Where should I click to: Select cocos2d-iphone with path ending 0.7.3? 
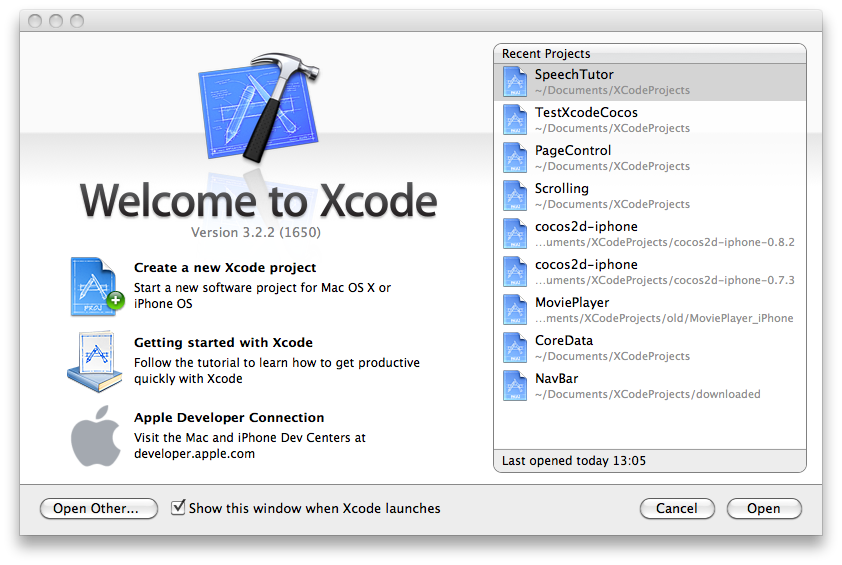point(650,272)
